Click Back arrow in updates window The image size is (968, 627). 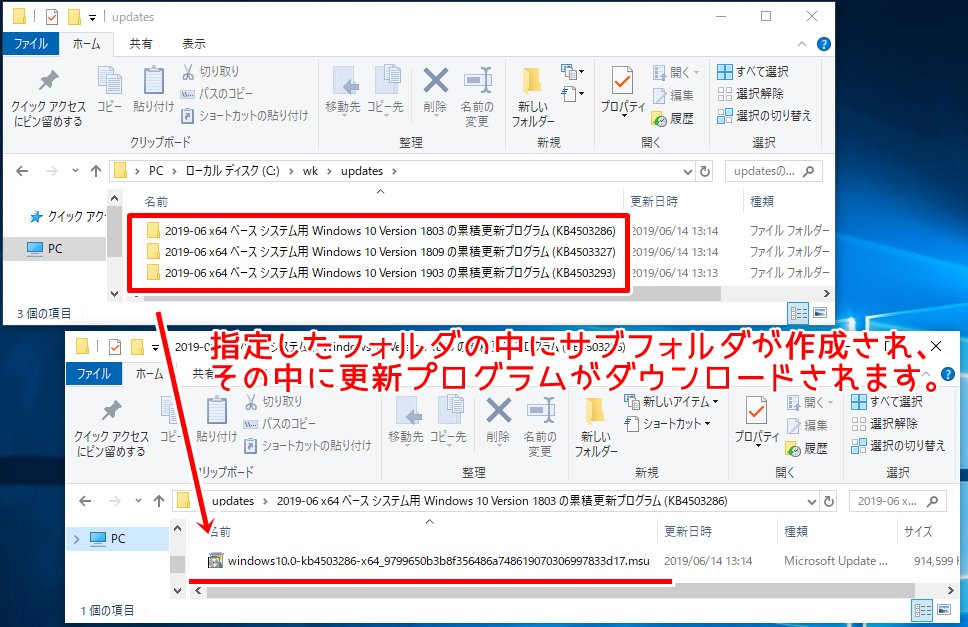tap(22, 171)
